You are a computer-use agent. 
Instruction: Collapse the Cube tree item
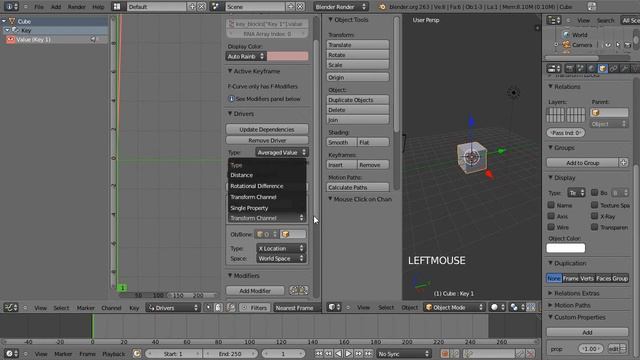click(x=4, y=21)
